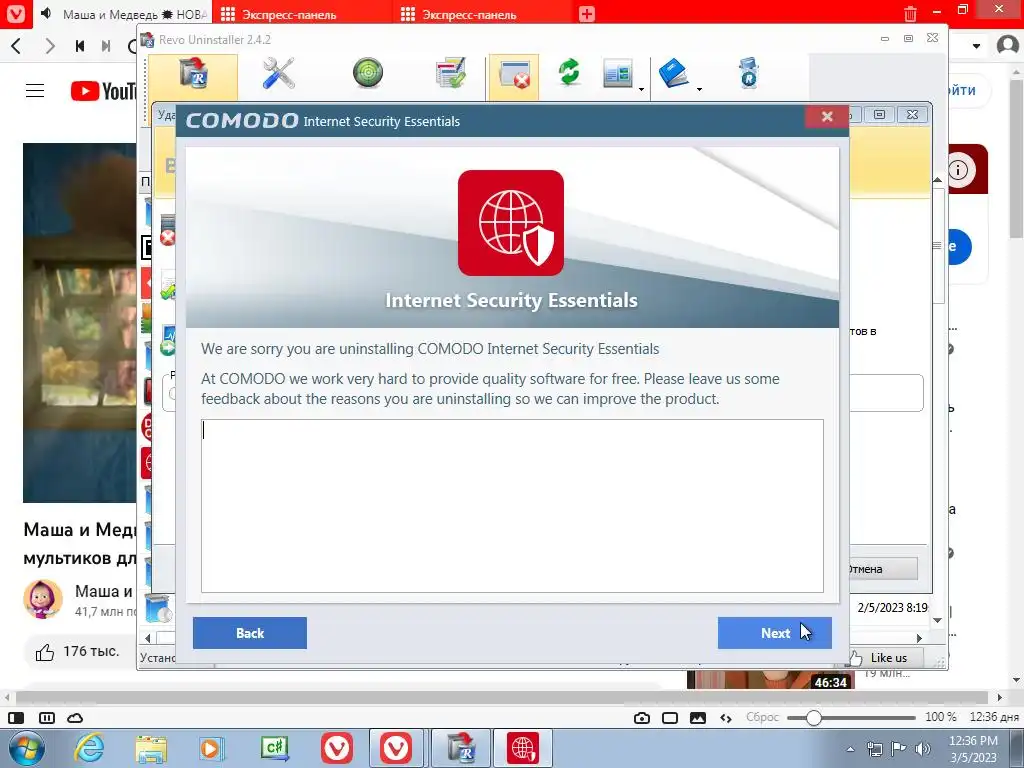Screen dimensions: 1024x768
Task: Like the YouTube video with 176 тыс.
Action: (x=77, y=652)
